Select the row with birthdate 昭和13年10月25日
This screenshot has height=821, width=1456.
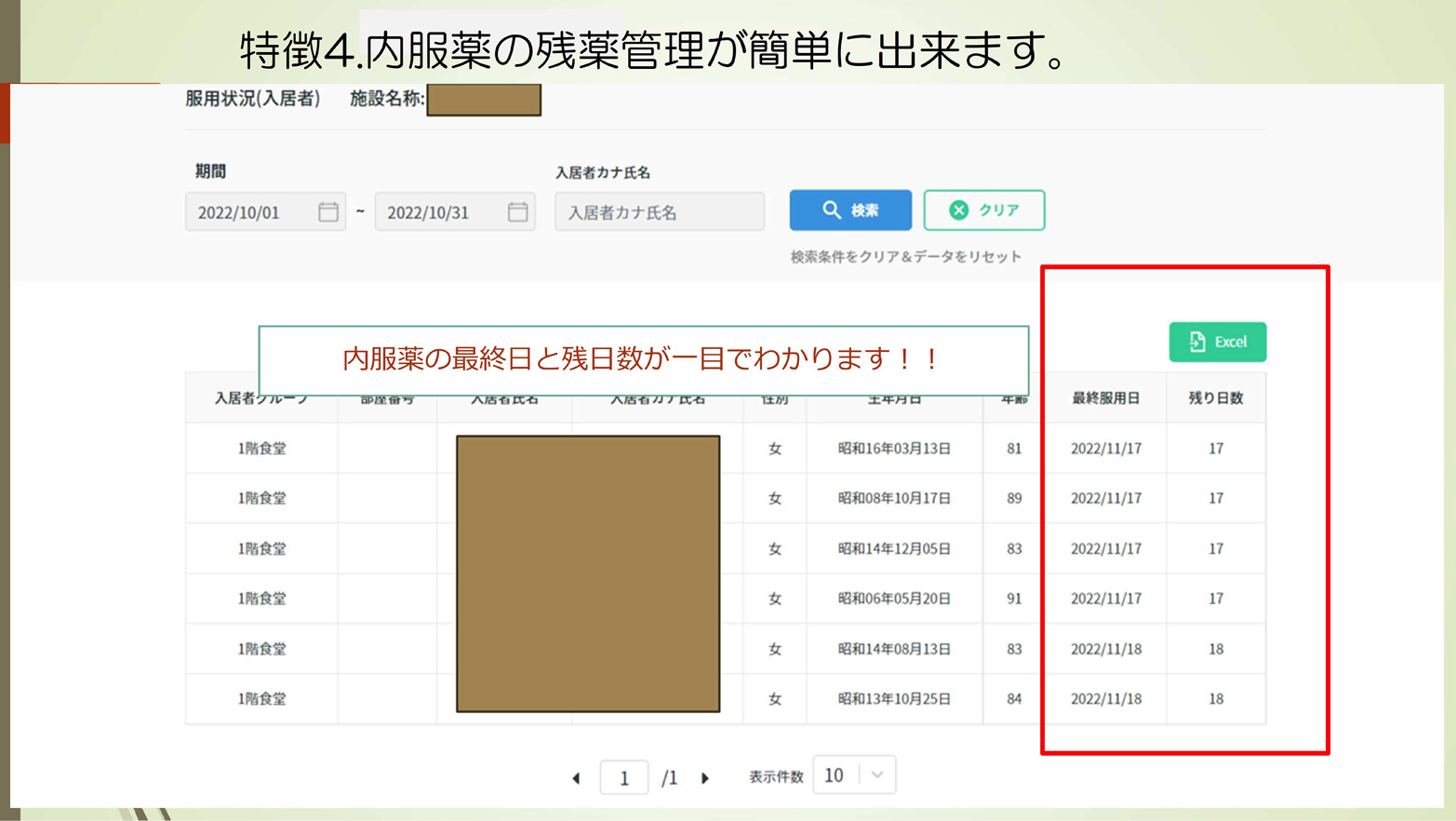coord(893,699)
